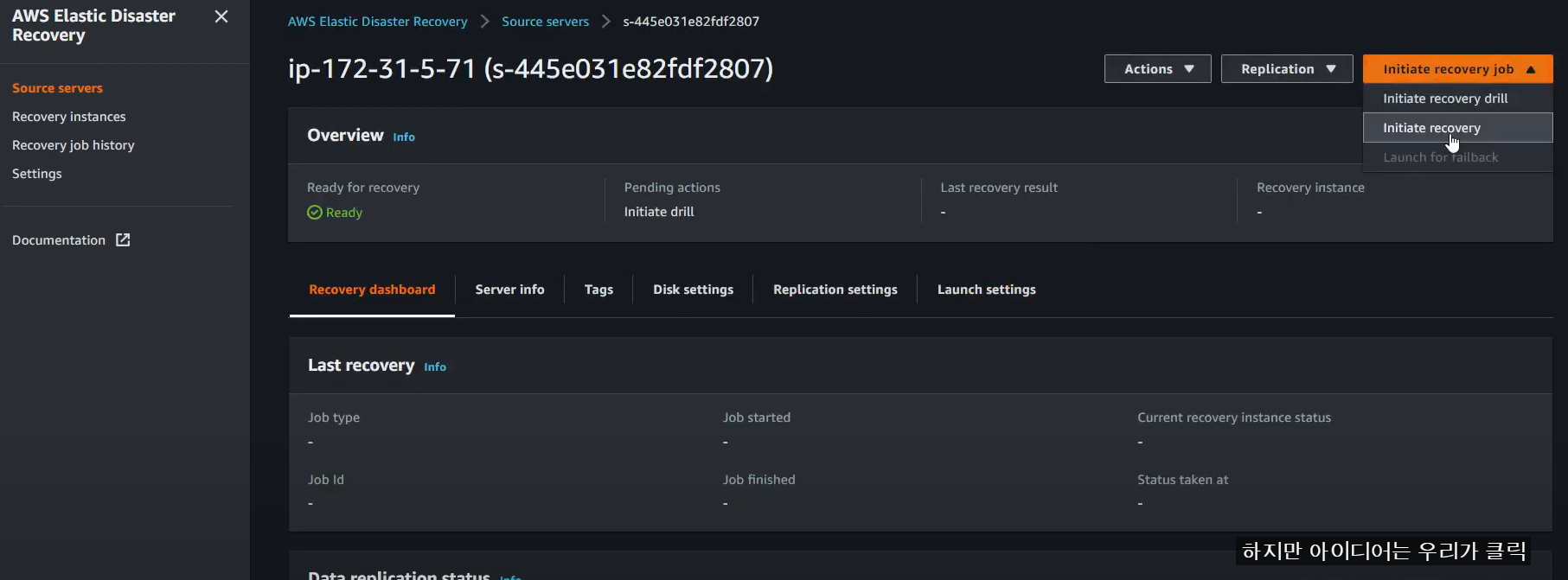Screen dimensions: 1568x580
Task: Expand the Replication dropdown
Action: click(x=1287, y=69)
